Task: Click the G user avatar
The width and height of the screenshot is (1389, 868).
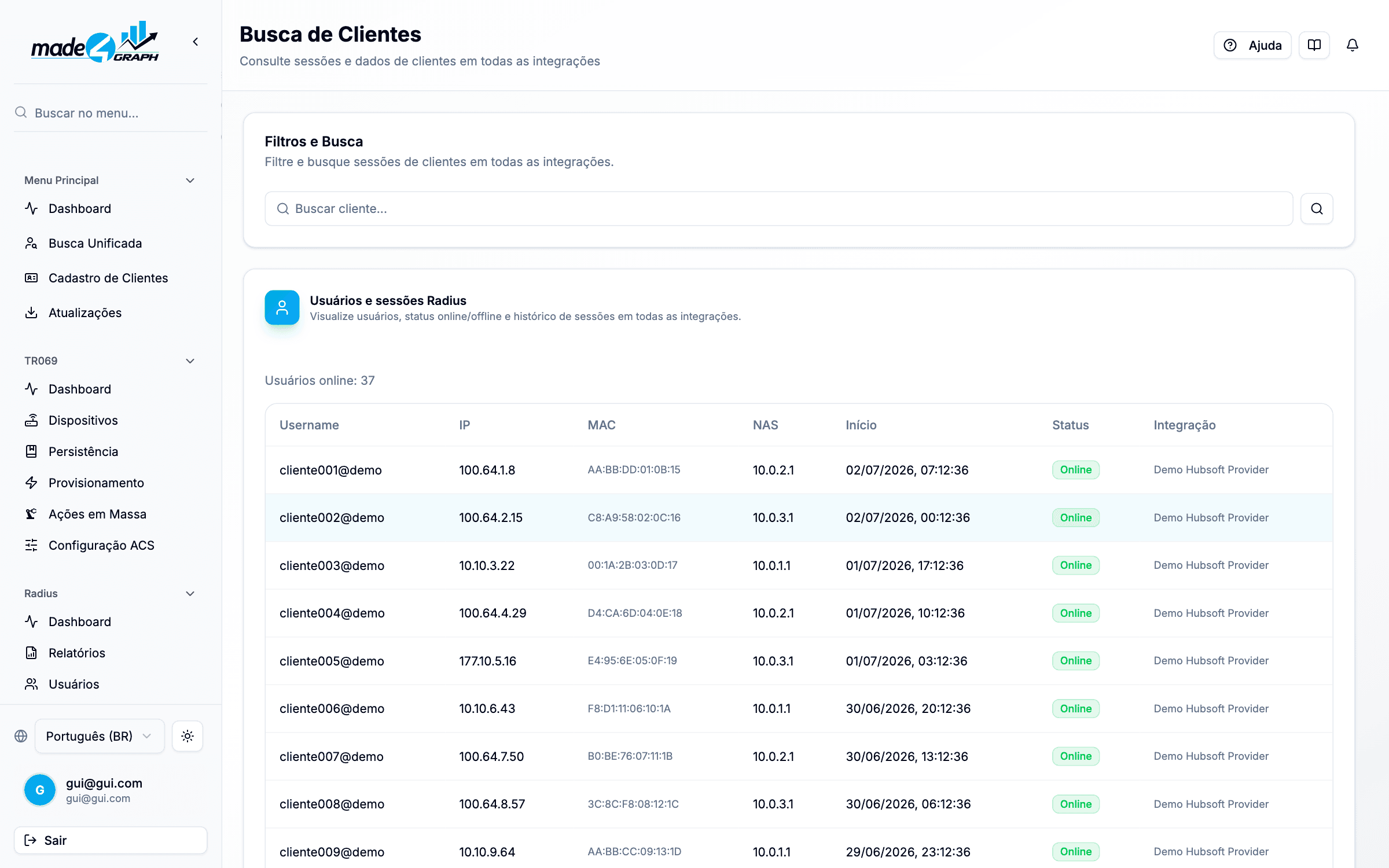Action: tap(40, 790)
